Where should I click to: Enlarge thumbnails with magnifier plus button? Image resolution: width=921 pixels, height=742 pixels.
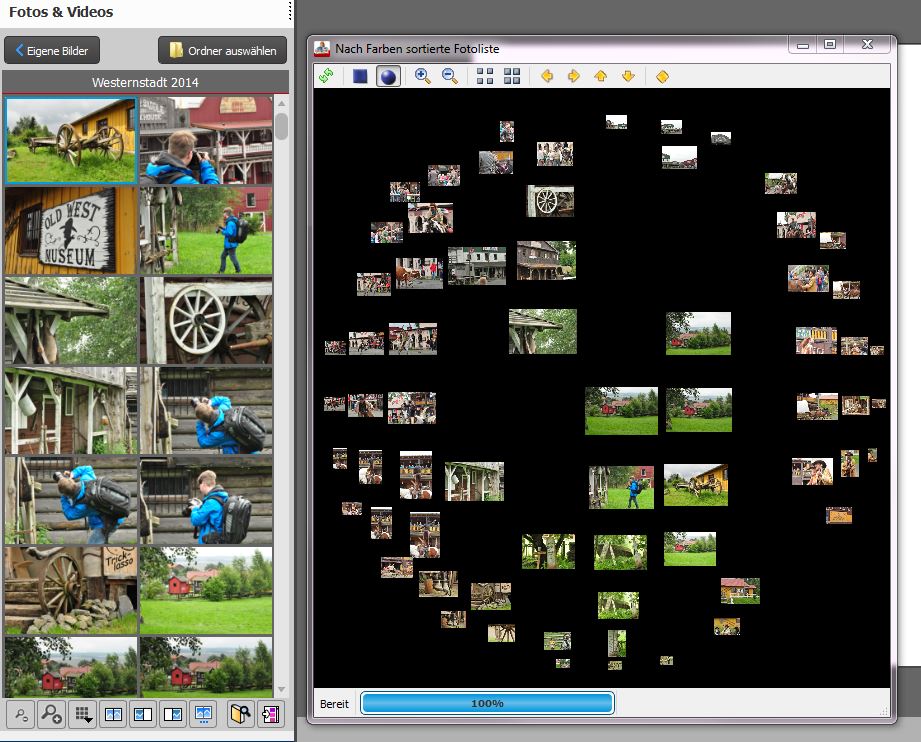coord(51,714)
